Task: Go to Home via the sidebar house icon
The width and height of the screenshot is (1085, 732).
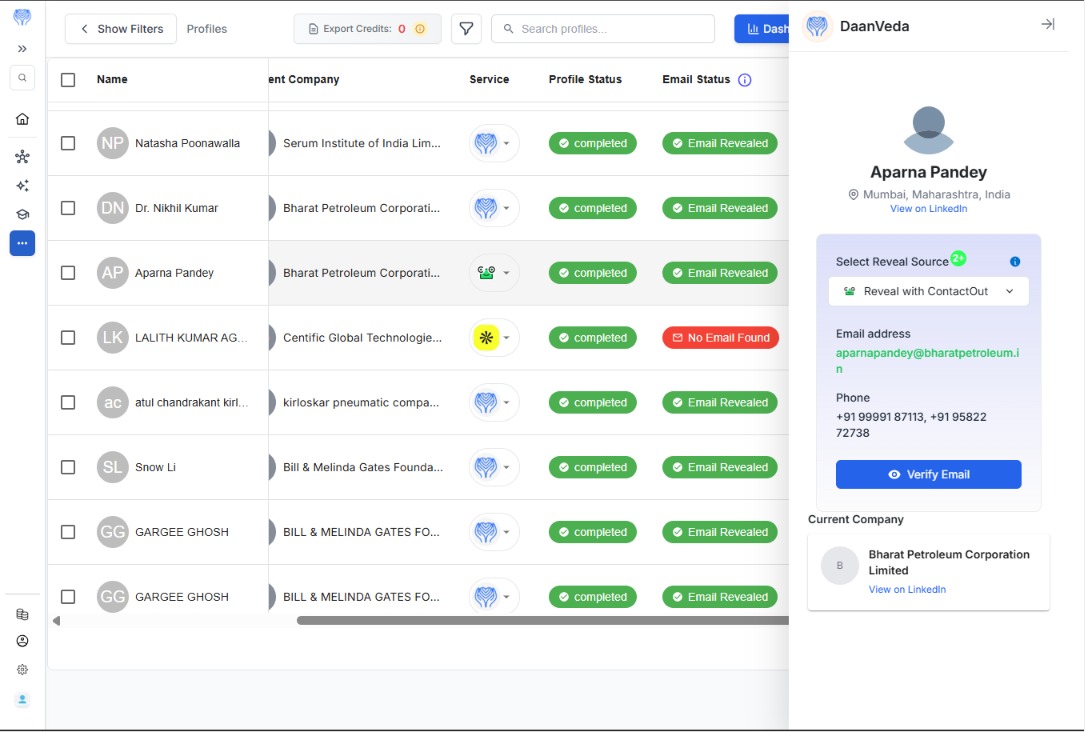Action: tap(22, 119)
